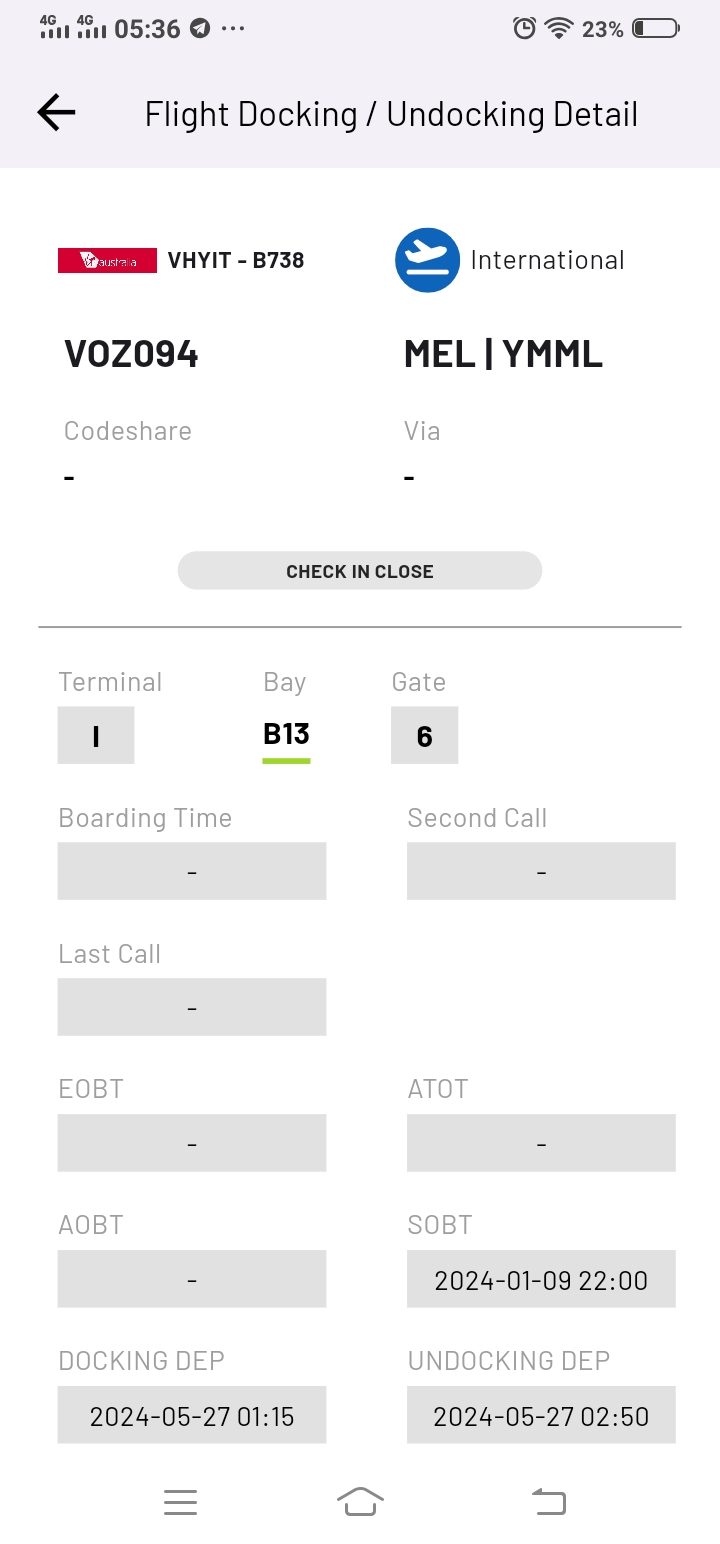Tap the battery icon in status bar
Screen dimensions: 720x1544
(655, 29)
